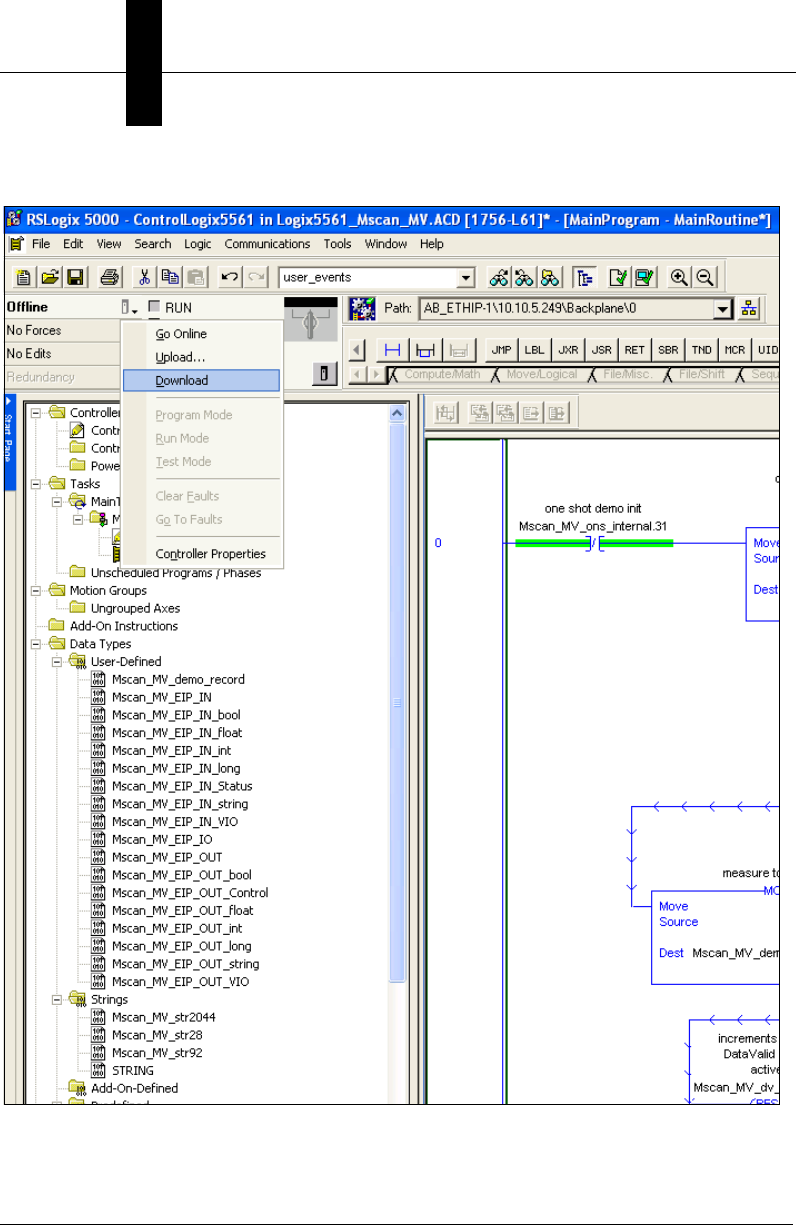Add the TND instruction
The width and height of the screenshot is (796, 1225).
click(701, 350)
